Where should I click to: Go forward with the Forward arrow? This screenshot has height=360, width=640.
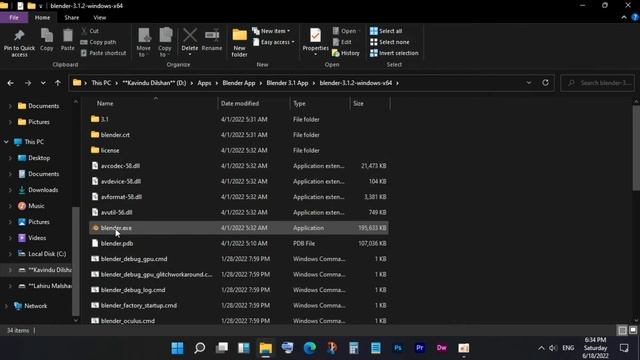(28, 83)
